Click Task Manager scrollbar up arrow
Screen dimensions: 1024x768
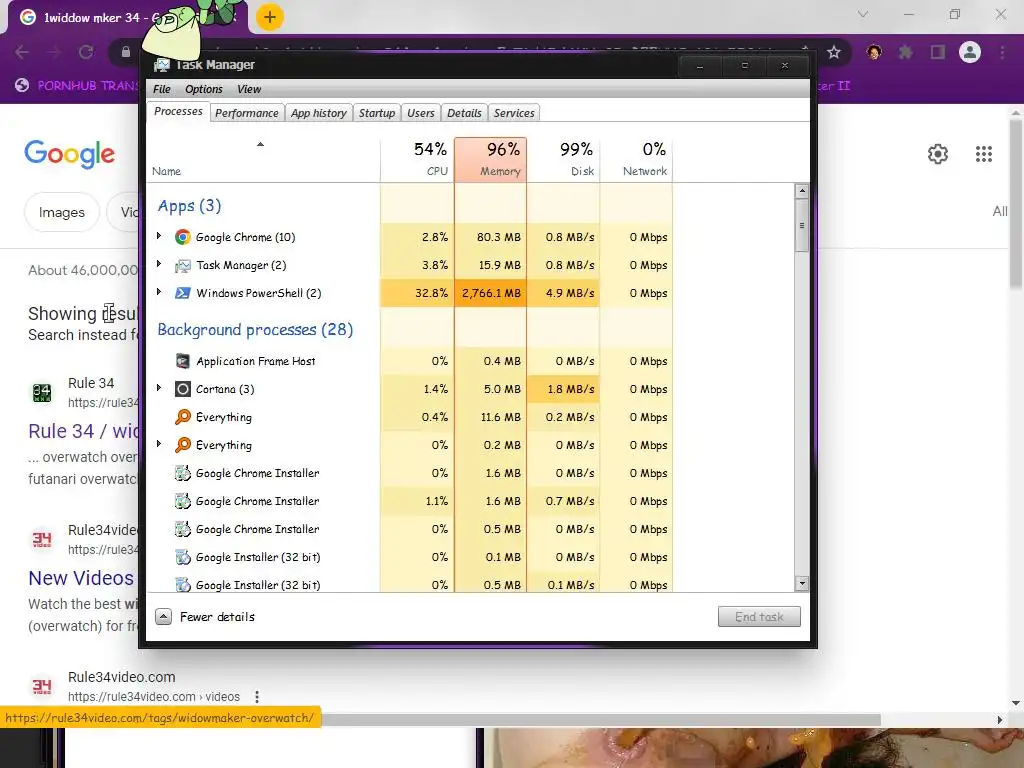(x=802, y=191)
